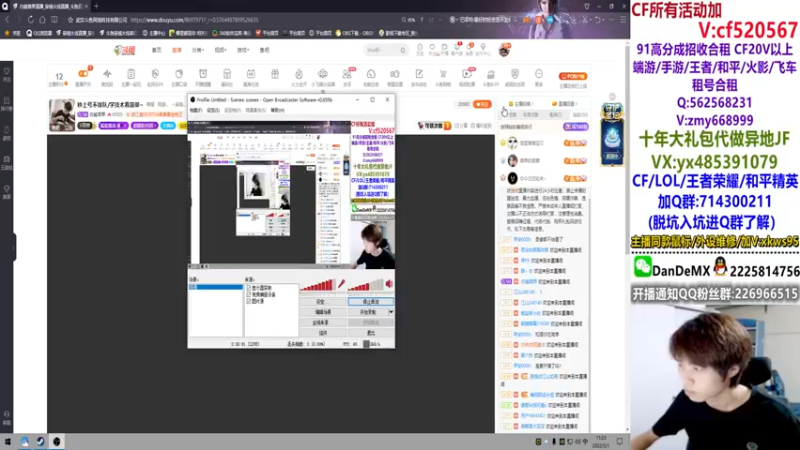
Task: Open the notification center in the taskbar
Action: [619, 441]
